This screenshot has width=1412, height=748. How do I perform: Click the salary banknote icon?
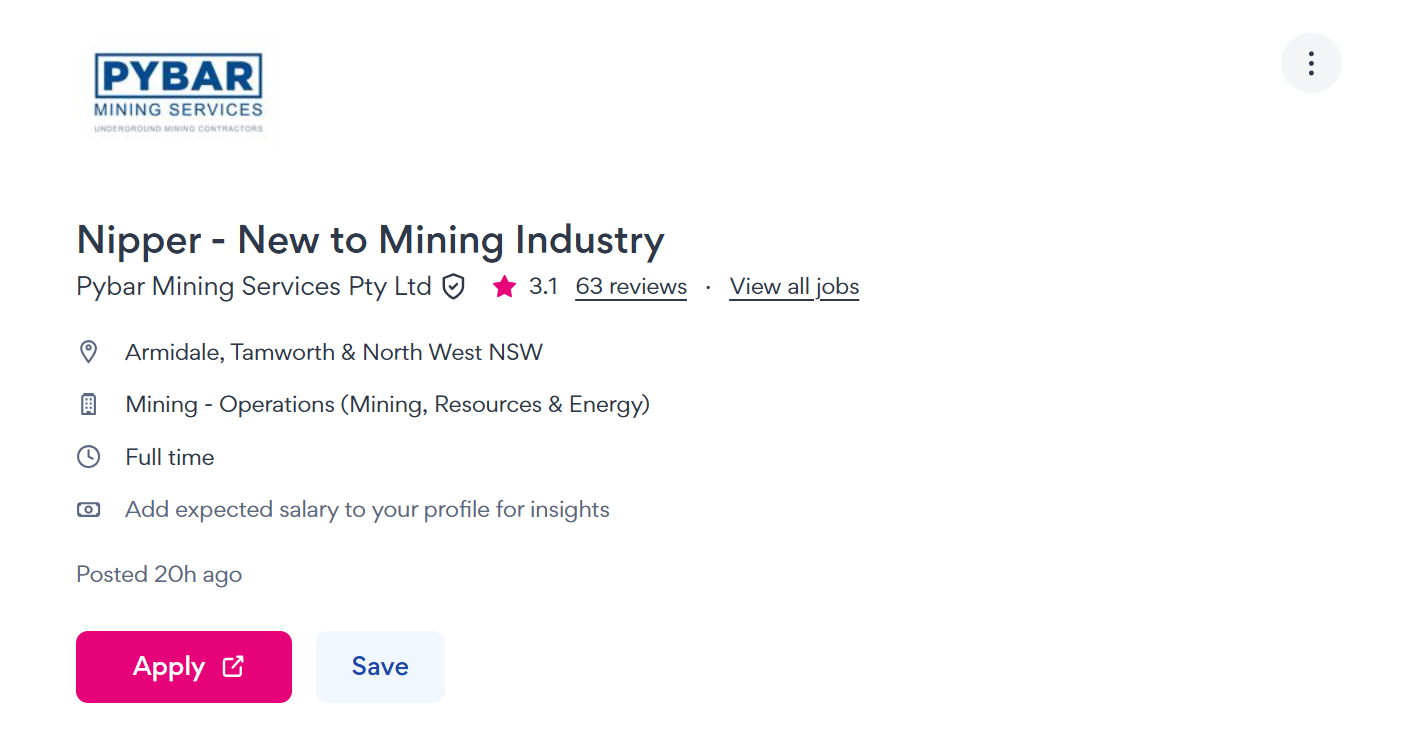tap(88, 510)
